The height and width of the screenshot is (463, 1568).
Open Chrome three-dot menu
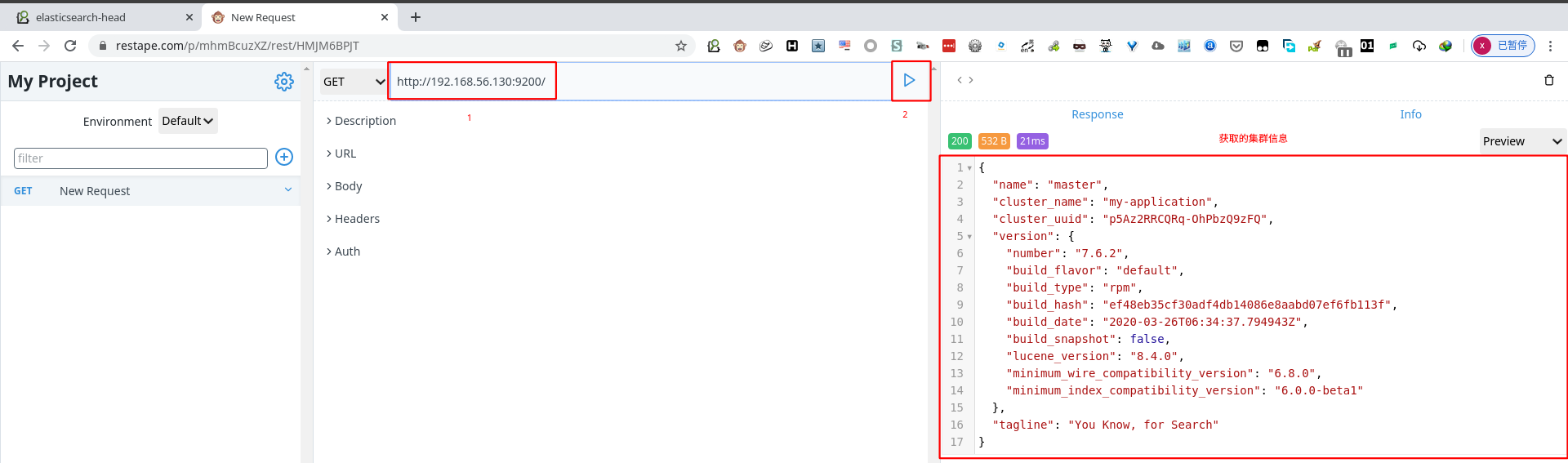(1550, 46)
